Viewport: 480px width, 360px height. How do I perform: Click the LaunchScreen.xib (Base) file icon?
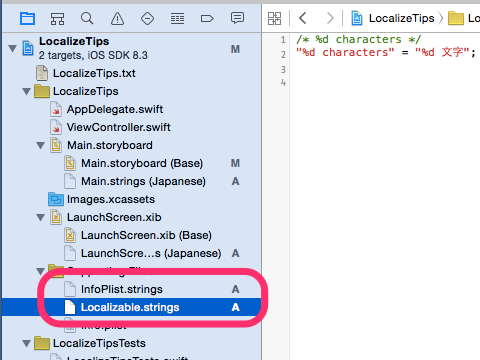point(70,235)
